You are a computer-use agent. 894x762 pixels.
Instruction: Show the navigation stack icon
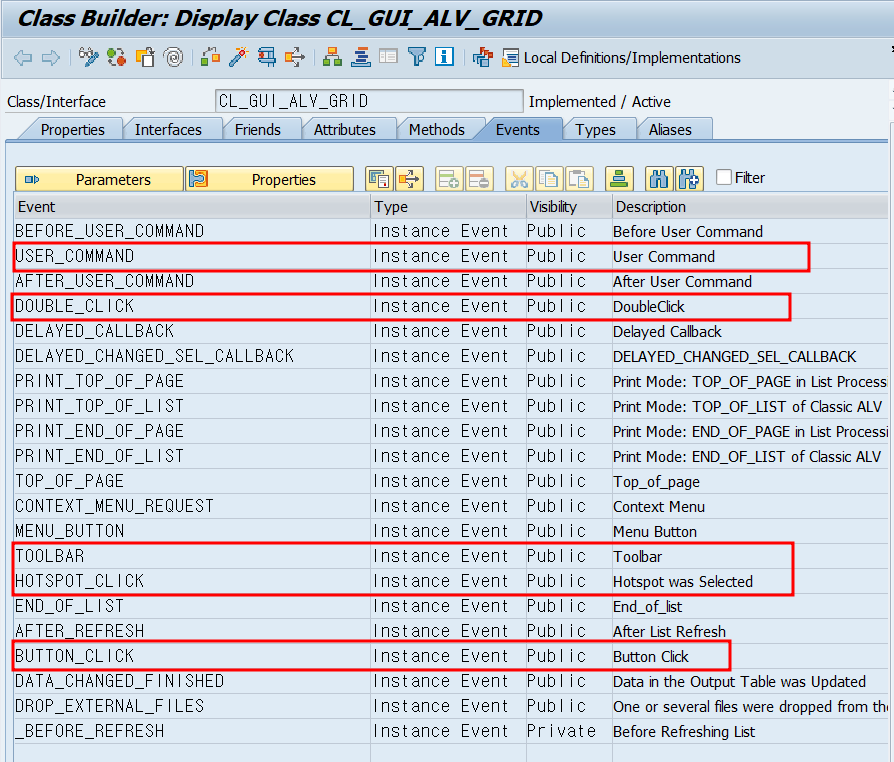[360, 57]
